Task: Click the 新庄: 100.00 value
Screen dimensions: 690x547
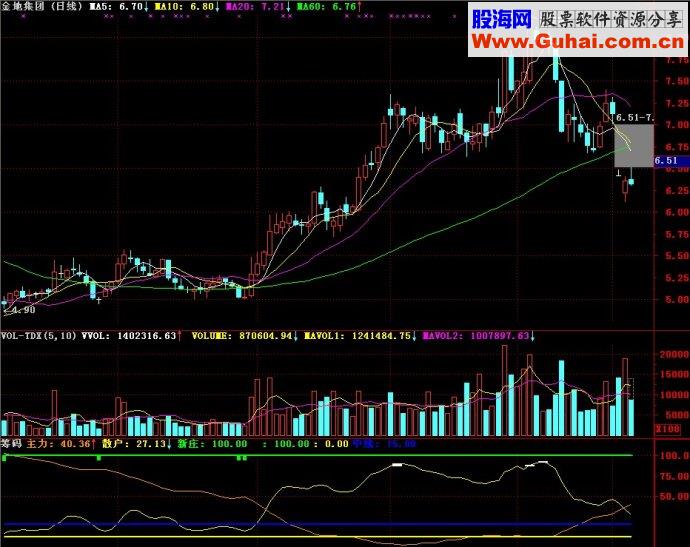Action: click(212, 444)
